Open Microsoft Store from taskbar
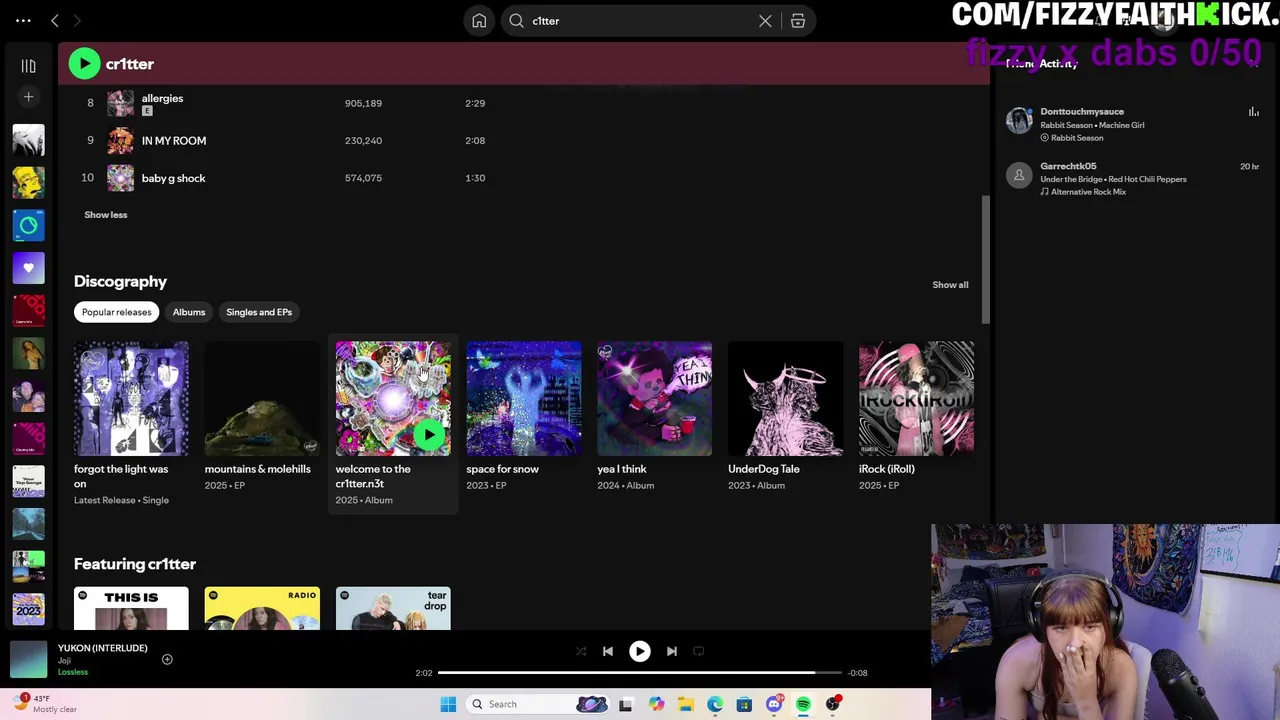The height and width of the screenshot is (720, 1280). click(x=744, y=704)
